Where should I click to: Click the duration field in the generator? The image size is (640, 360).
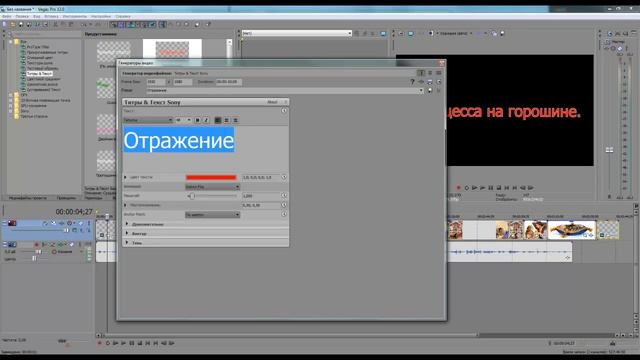click(229, 82)
